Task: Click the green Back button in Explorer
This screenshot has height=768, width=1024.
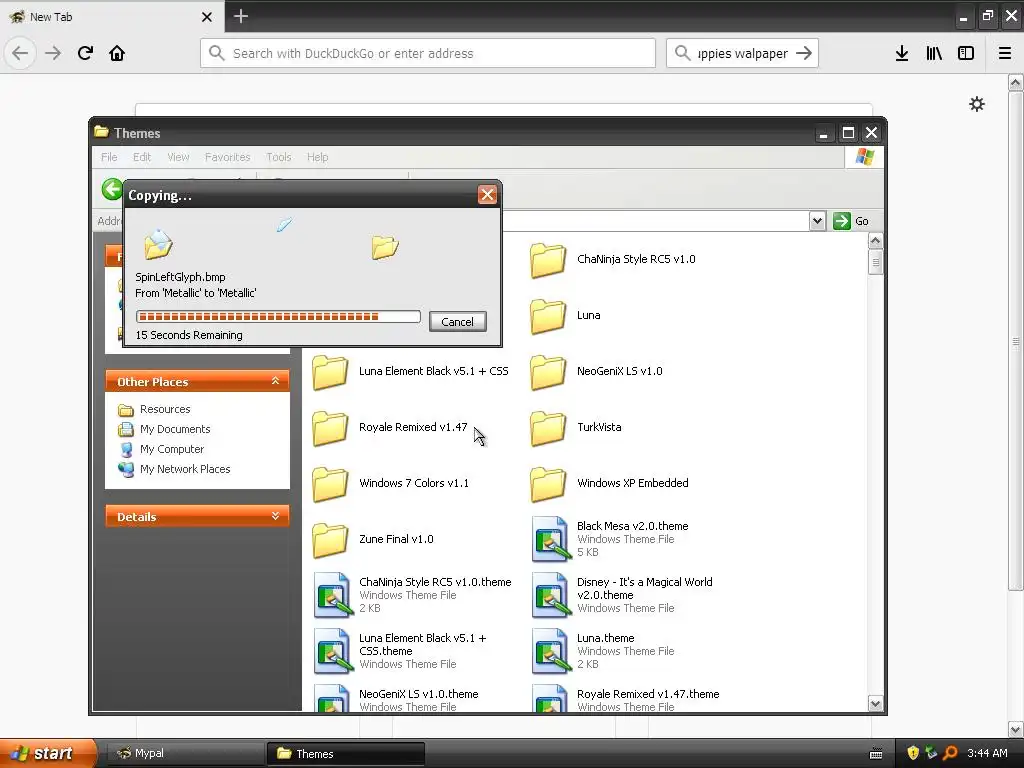Action: click(112, 189)
